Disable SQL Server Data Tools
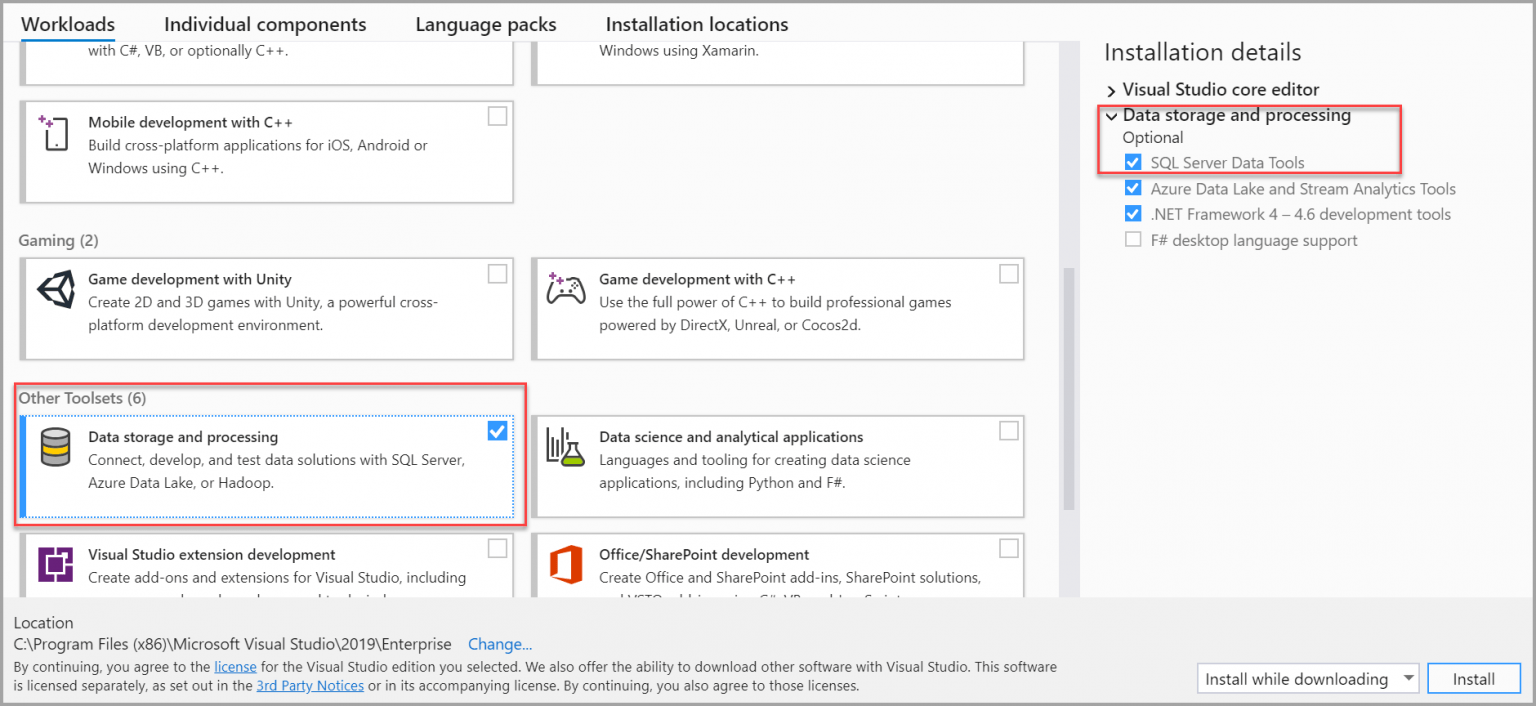 [1133, 162]
